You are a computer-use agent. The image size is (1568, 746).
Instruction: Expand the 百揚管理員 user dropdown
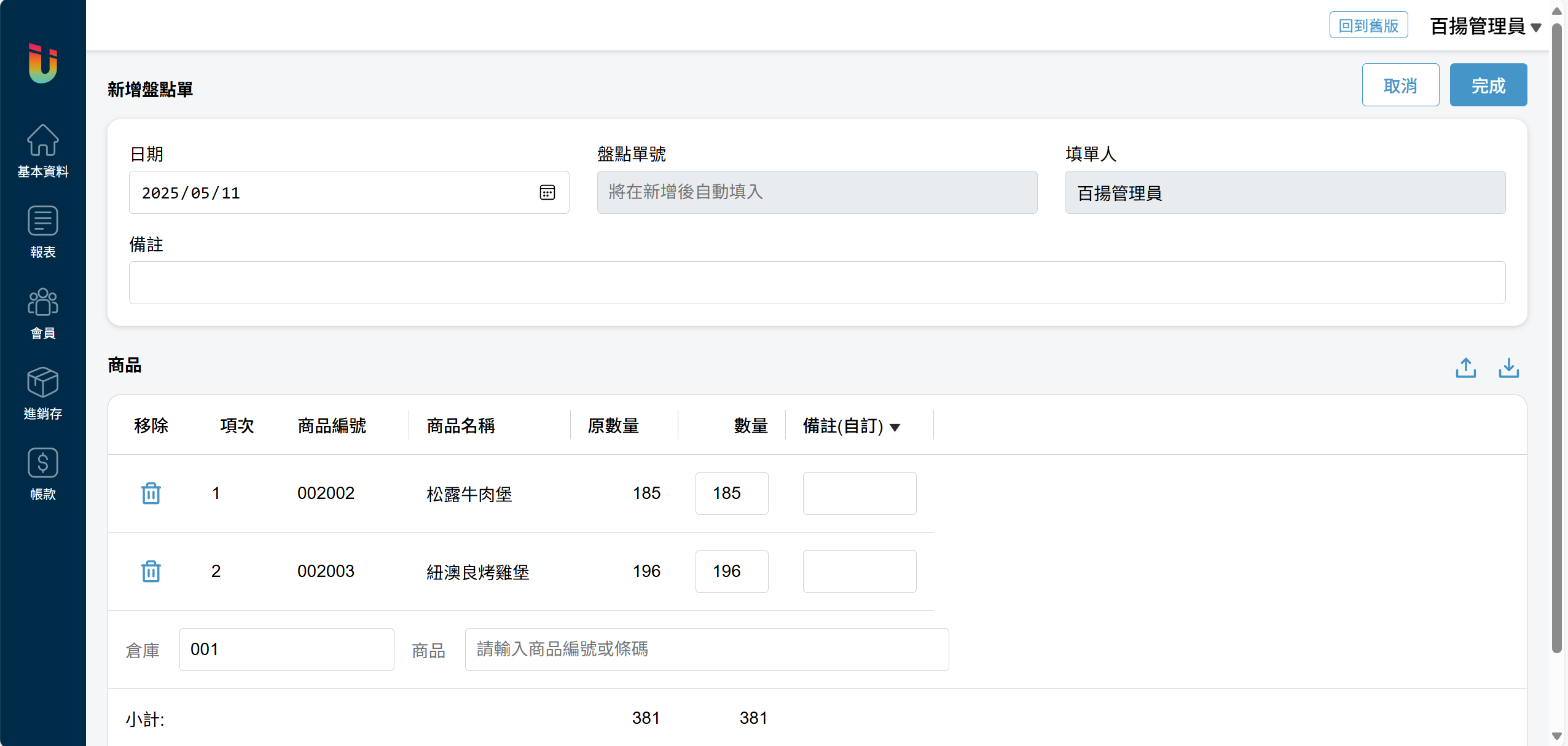click(x=1485, y=26)
